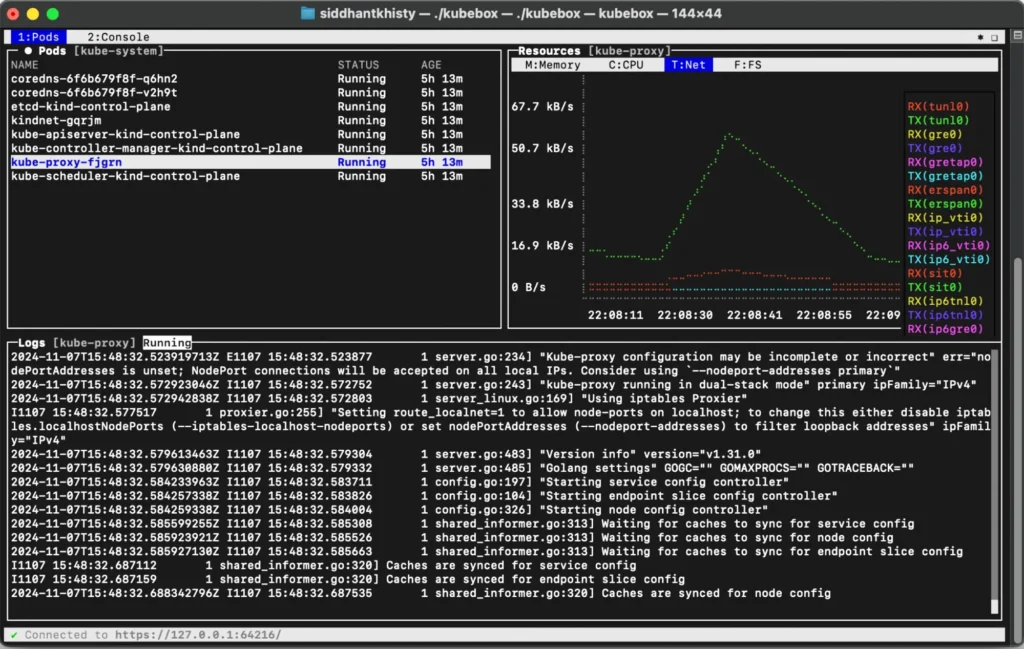Click the Logs [kube-proxy] panel title
This screenshot has width=1024, height=649.
tap(76, 343)
